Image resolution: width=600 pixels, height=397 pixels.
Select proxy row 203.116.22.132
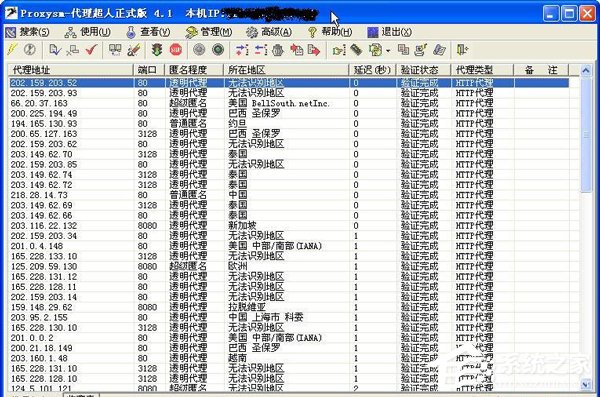click(289, 226)
